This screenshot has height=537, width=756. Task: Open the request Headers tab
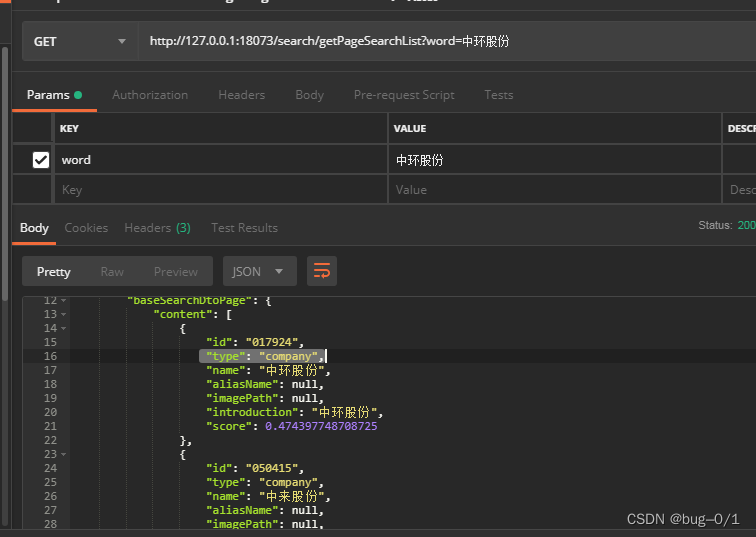point(241,95)
